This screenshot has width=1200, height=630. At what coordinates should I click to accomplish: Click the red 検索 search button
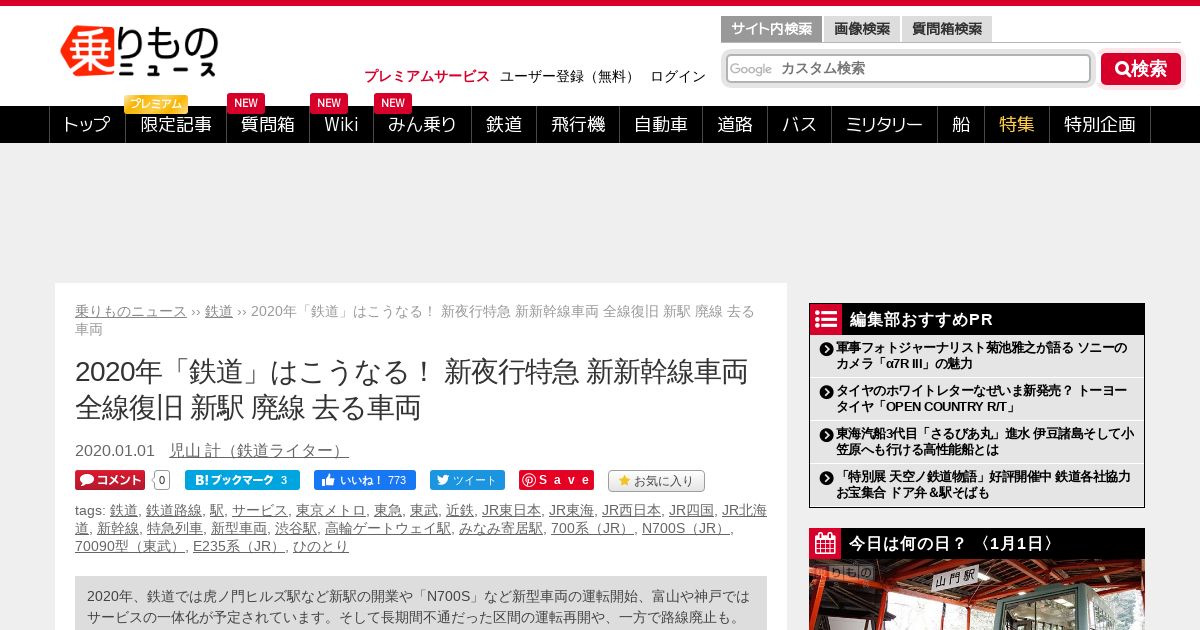[1141, 69]
